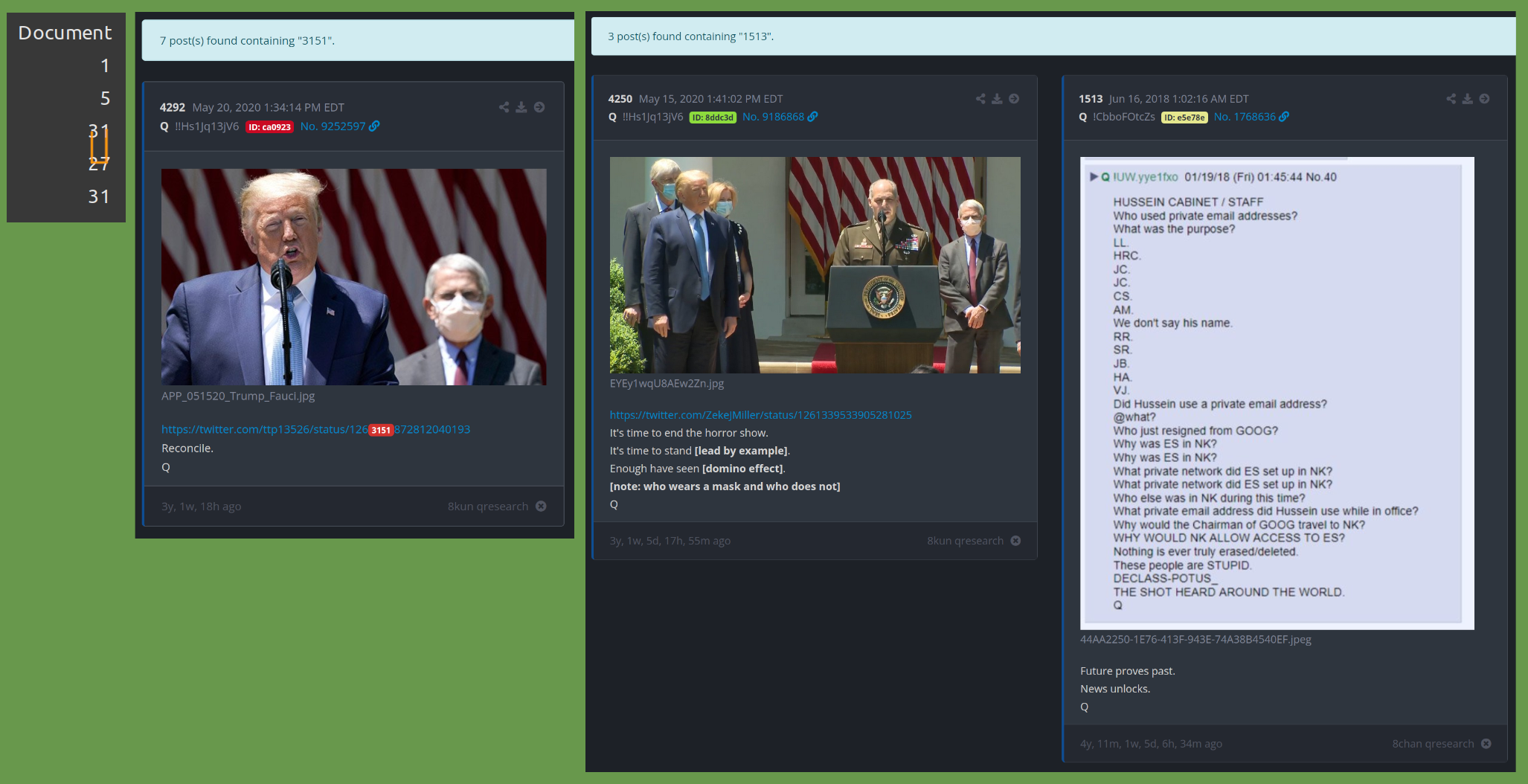Image resolution: width=1528 pixels, height=784 pixels.
Task: Open the twitter.com/ttp13526 status link
Action: [315, 429]
